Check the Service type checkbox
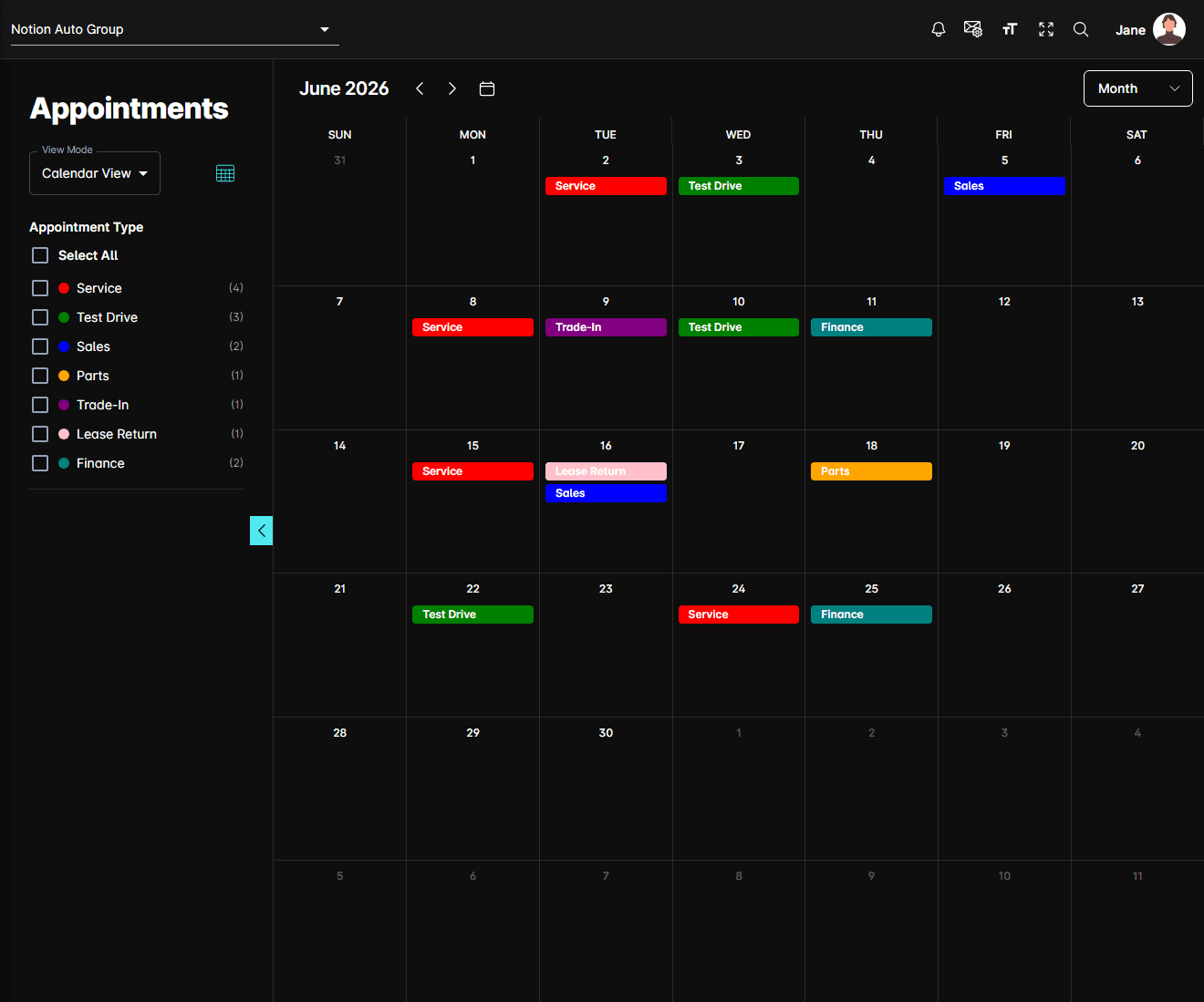1204x1002 pixels. point(40,288)
